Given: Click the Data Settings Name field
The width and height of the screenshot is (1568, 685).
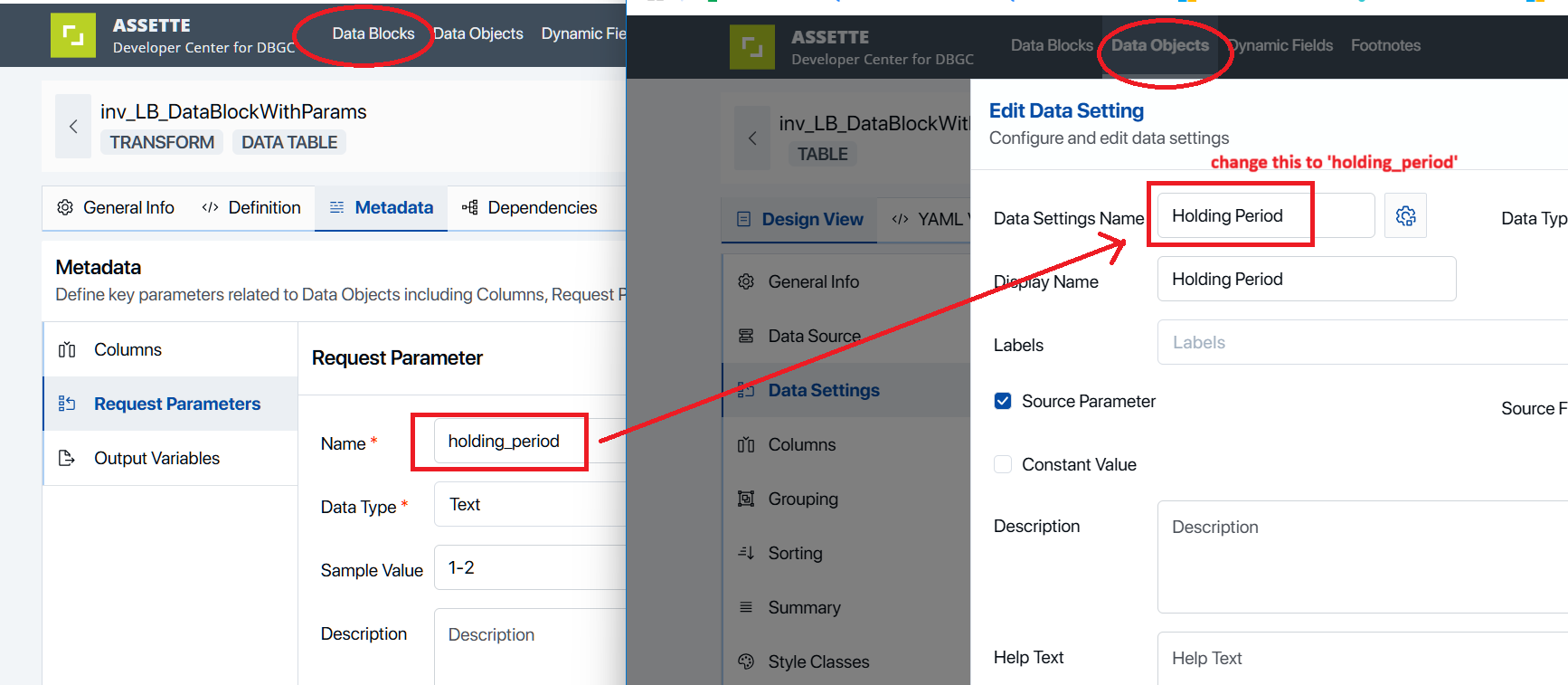Looking at the screenshot, I should pos(1266,215).
